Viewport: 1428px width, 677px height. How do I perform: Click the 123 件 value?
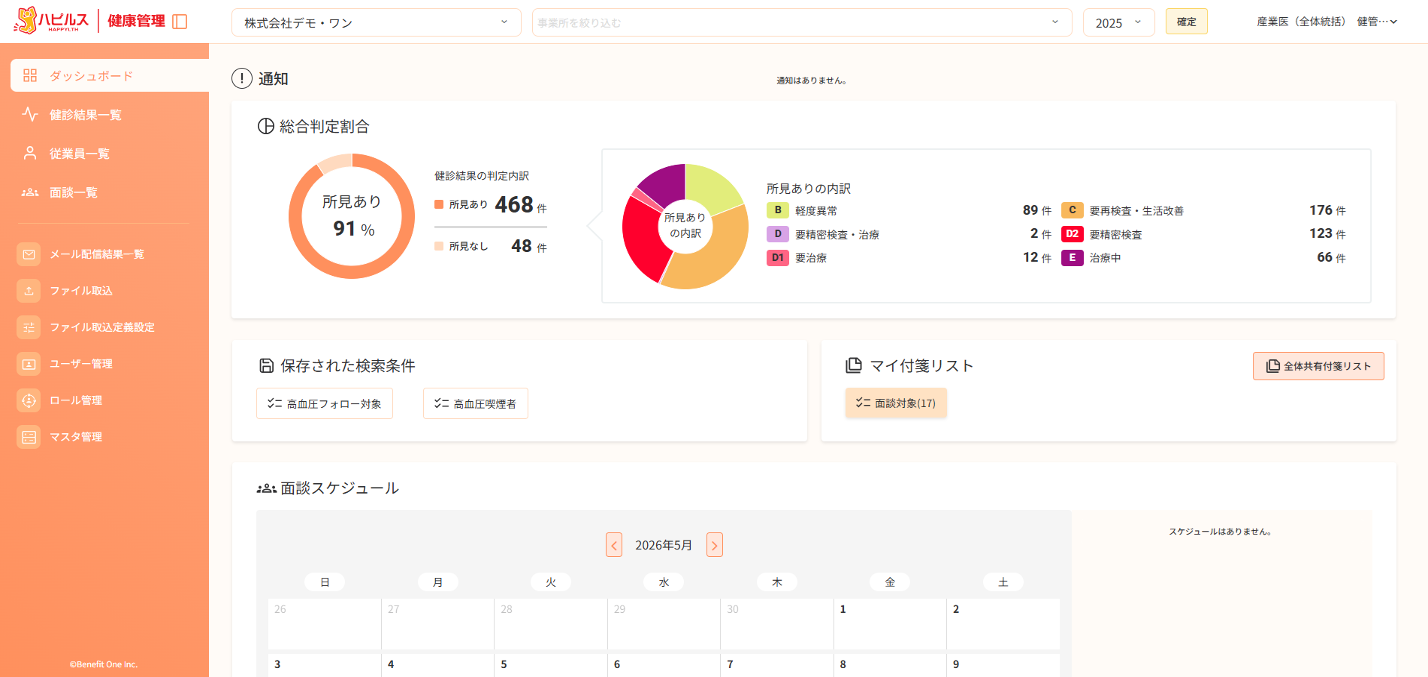[1327, 234]
